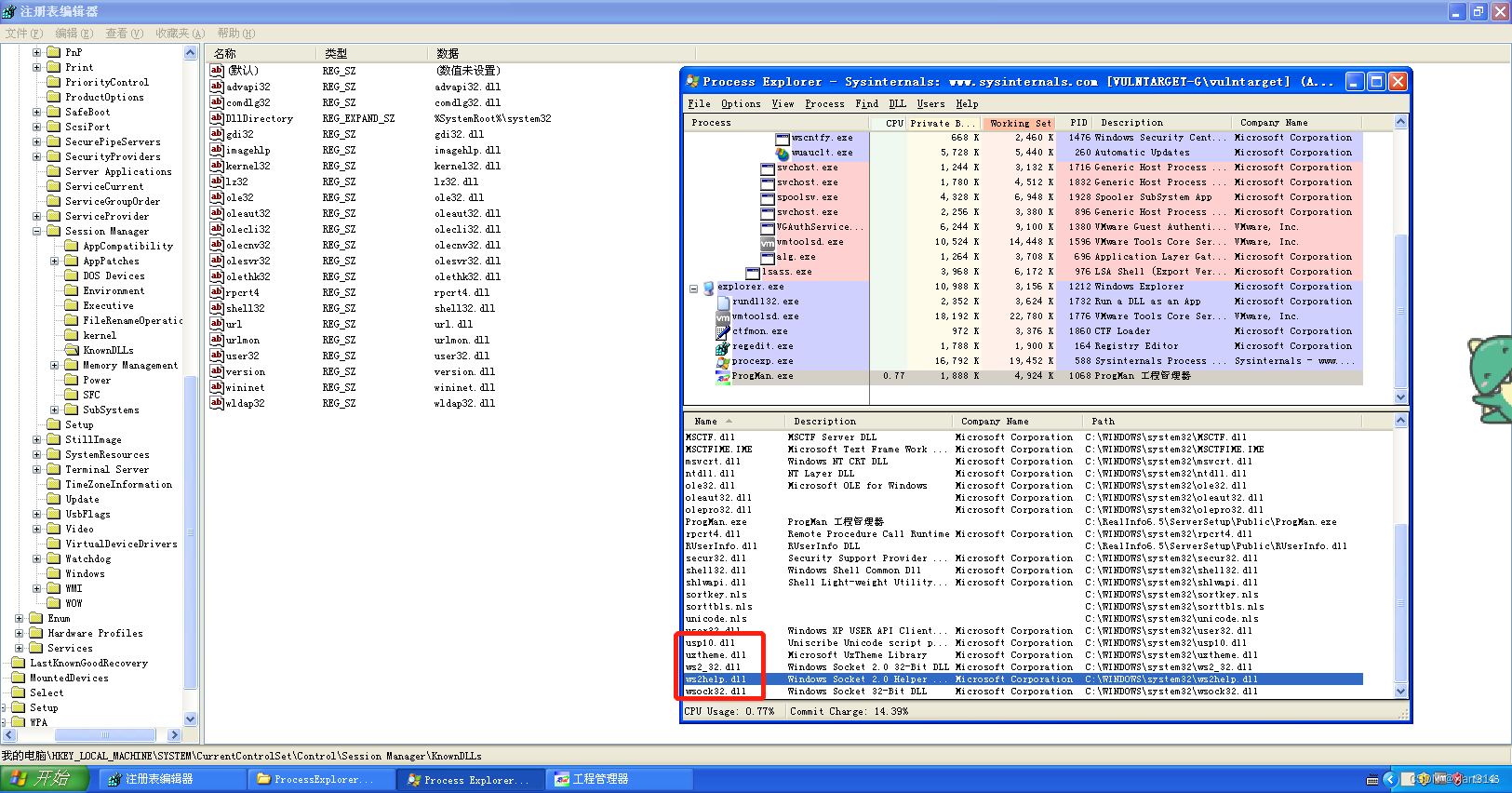Click the 开始 Start button

[44, 779]
